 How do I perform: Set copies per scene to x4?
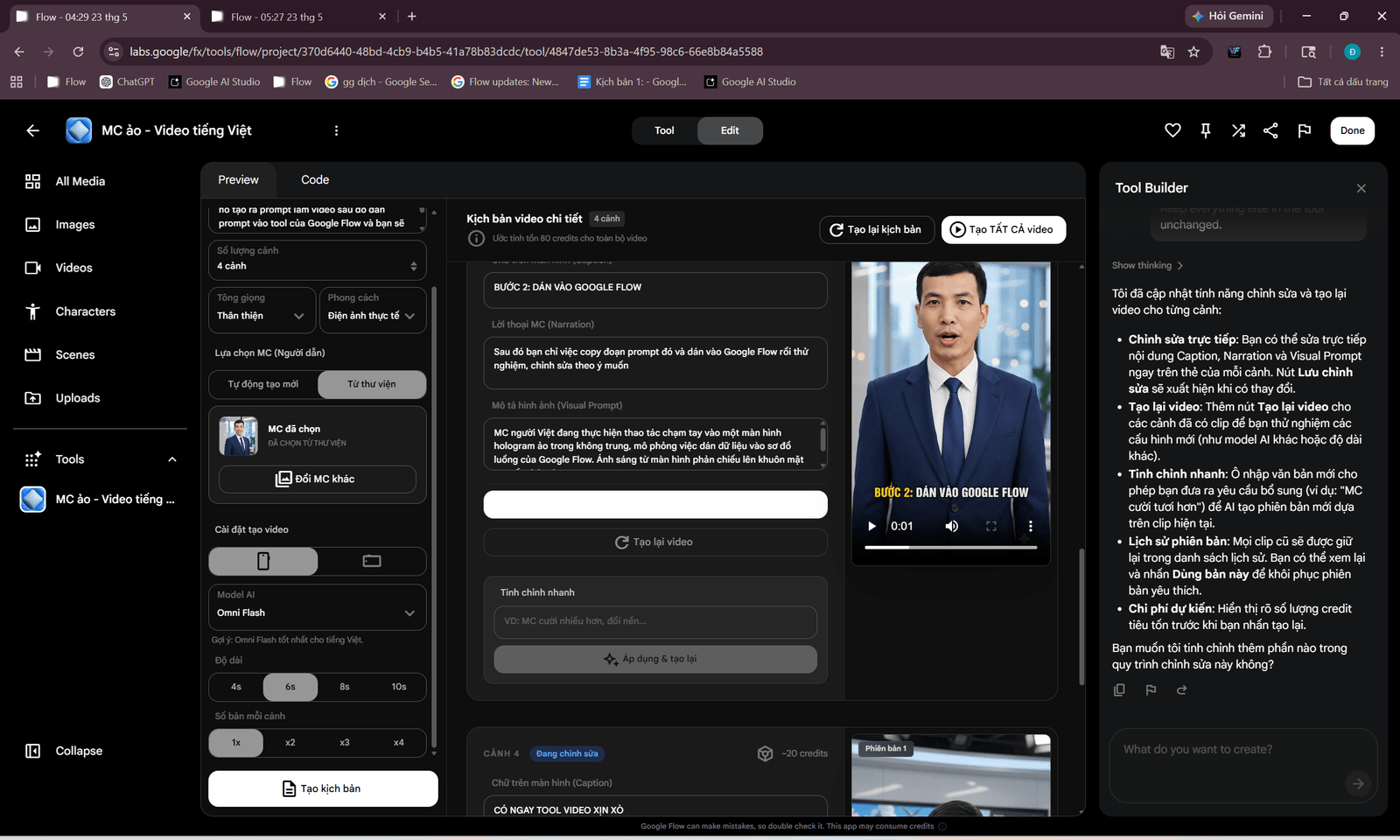pyautogui.click(x=399, y=743)
